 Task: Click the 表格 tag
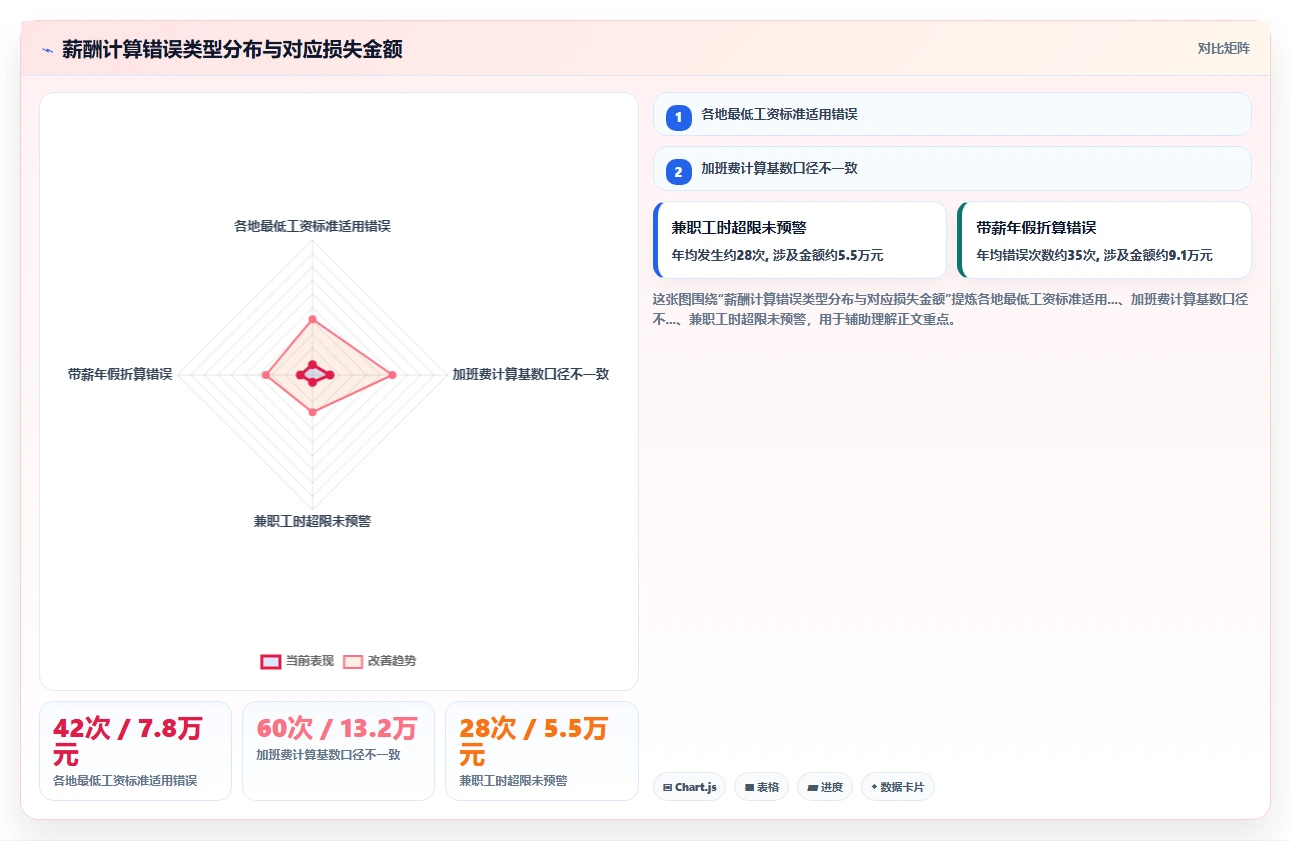pos(762,787)
